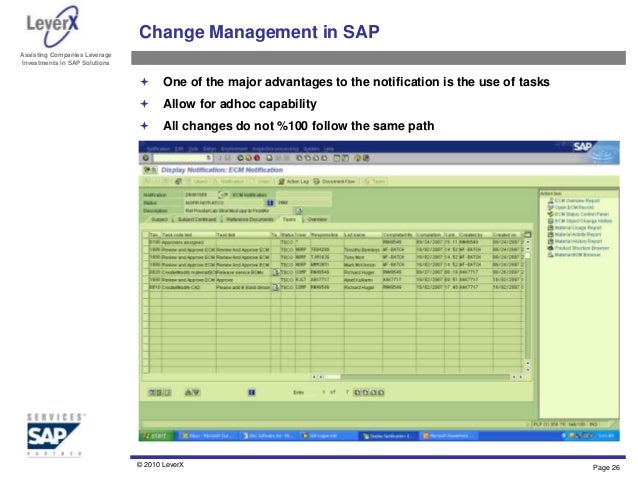Click long text icon in CAD task row
This screenshot has width=638, height=479.
click(275, 287)
